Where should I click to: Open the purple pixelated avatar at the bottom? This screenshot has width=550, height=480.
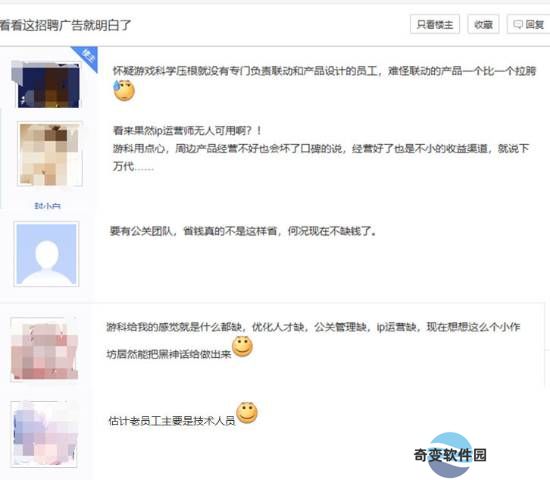(44, 434)
